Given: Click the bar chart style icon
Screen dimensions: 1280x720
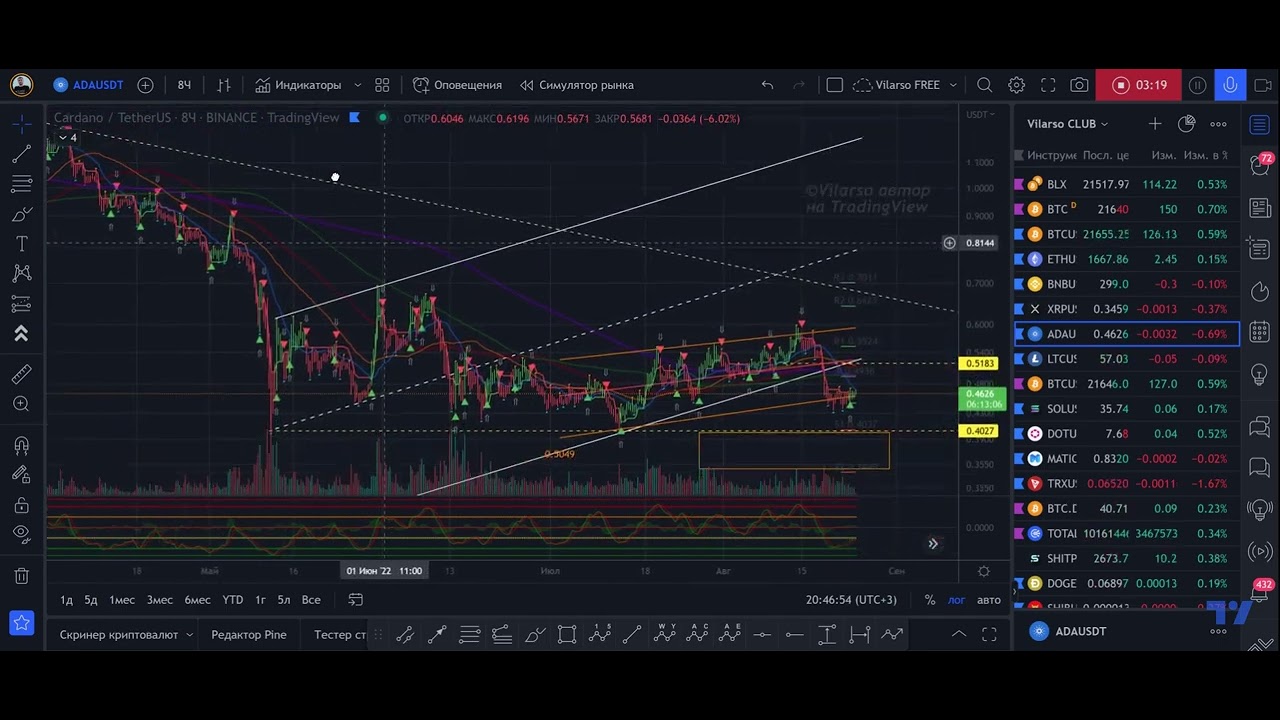Looking at the screenshot, I should (x=224, y=85).
